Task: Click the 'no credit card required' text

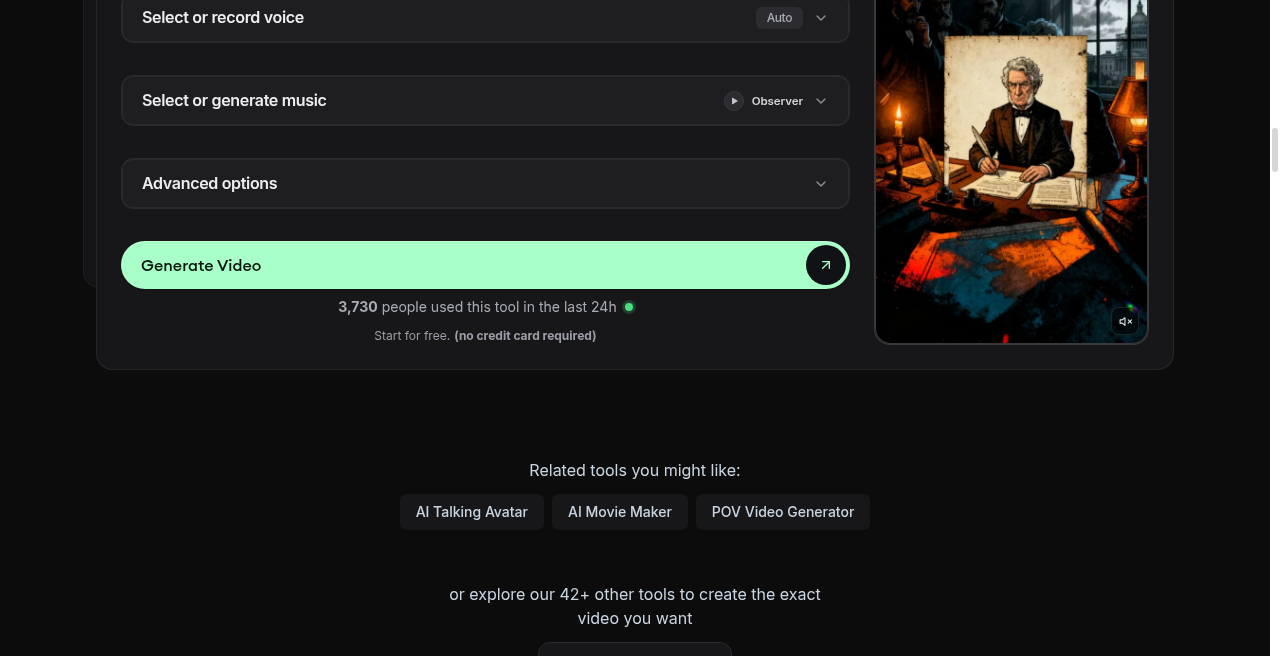Action: click(525, 336)
